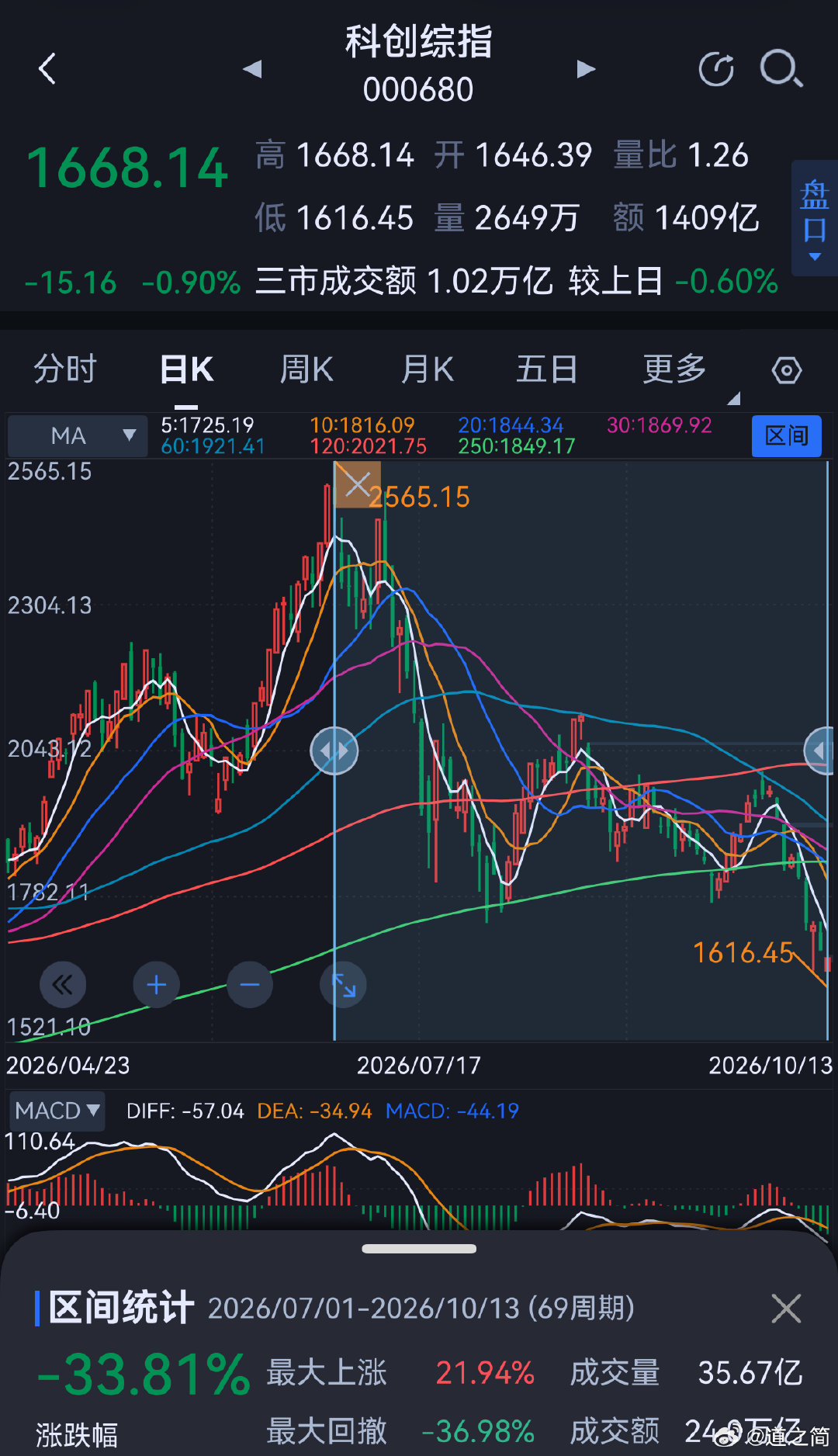The width and height of the screenshot is (838, 1456).
Task: Tap the 三市成交额 1.02万亿 text
Action: coord(403,281)
